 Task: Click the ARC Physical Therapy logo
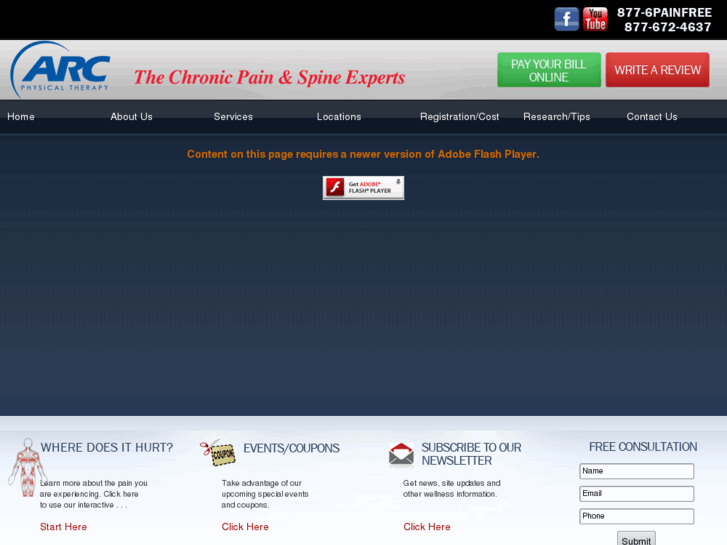[60, 70]
